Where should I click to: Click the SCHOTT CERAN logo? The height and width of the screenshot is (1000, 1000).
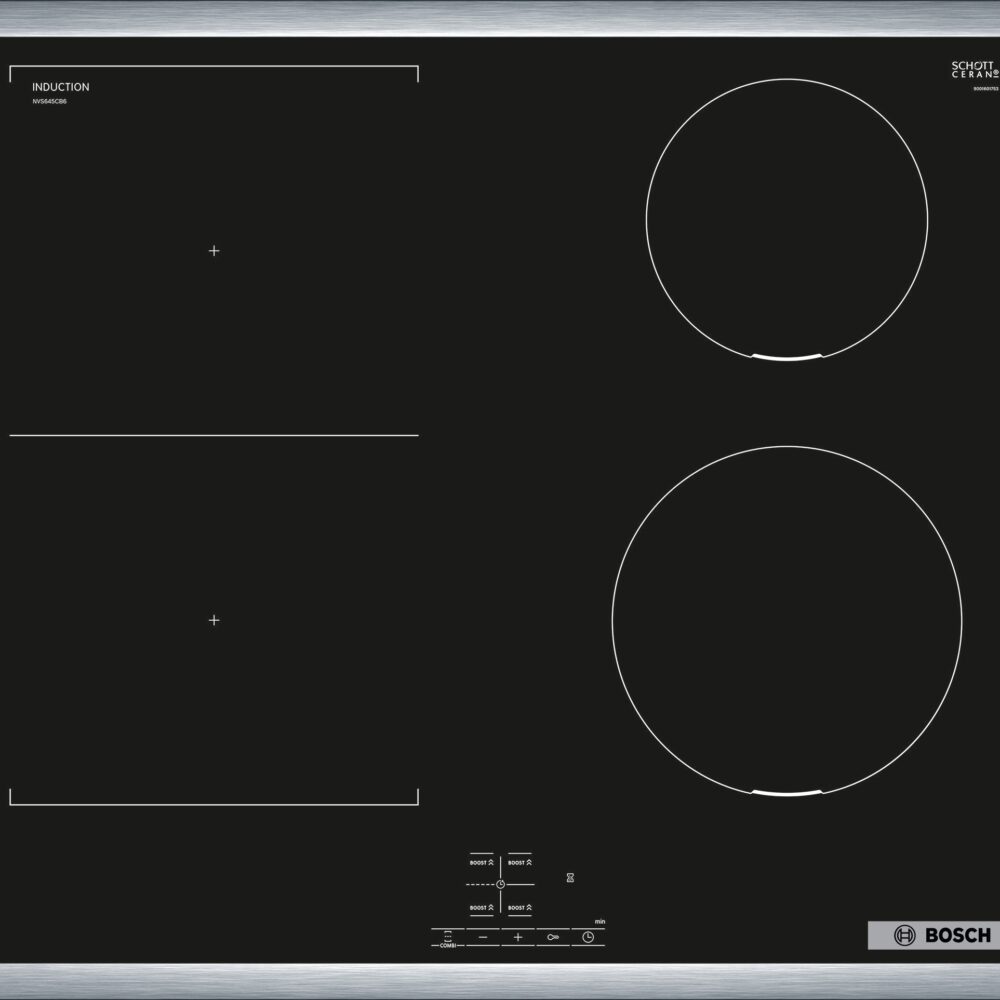(x=974, y=70)
